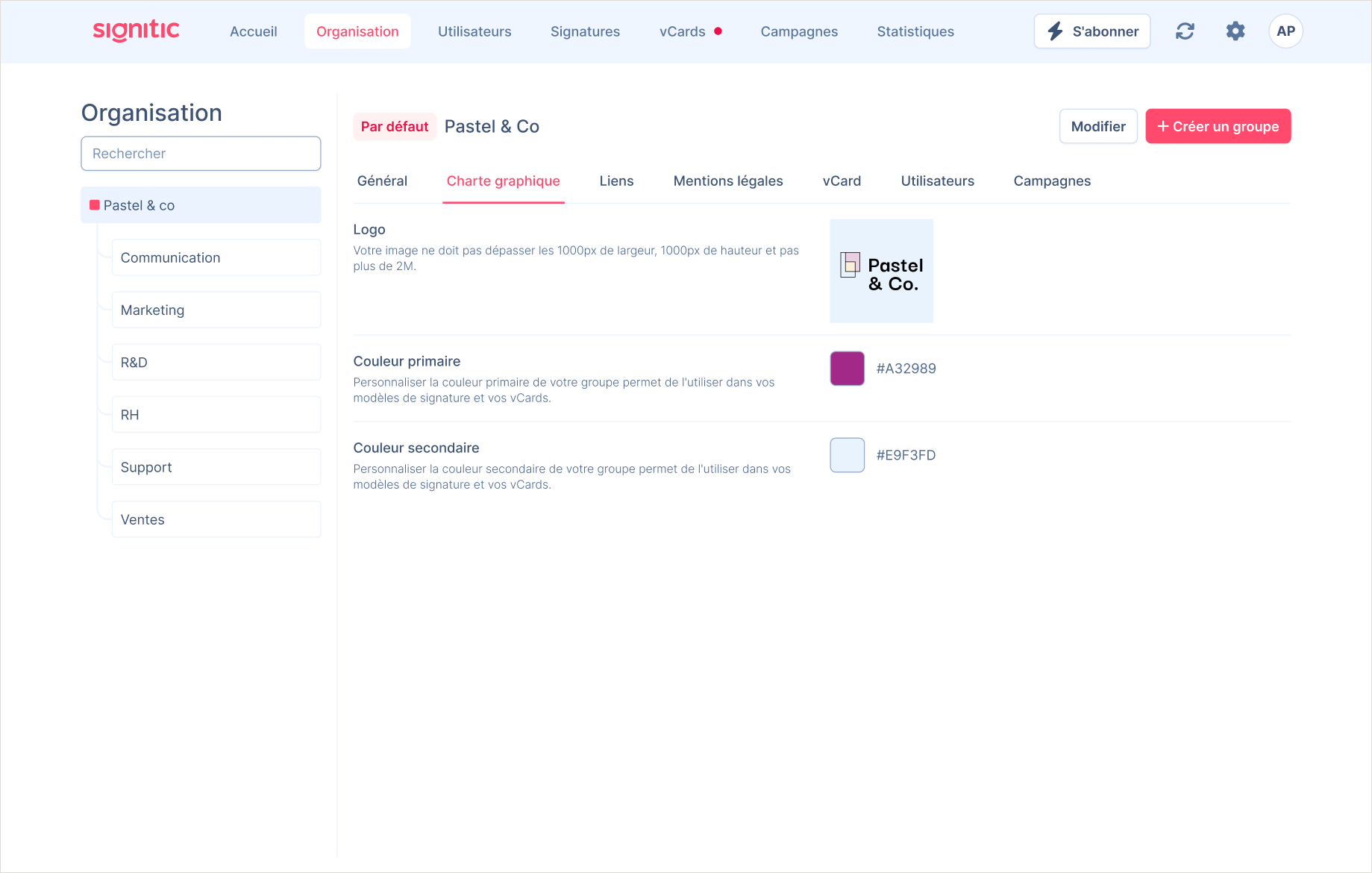Select Pastel & co root group
1372x873 pixels.
coord(201,205)
